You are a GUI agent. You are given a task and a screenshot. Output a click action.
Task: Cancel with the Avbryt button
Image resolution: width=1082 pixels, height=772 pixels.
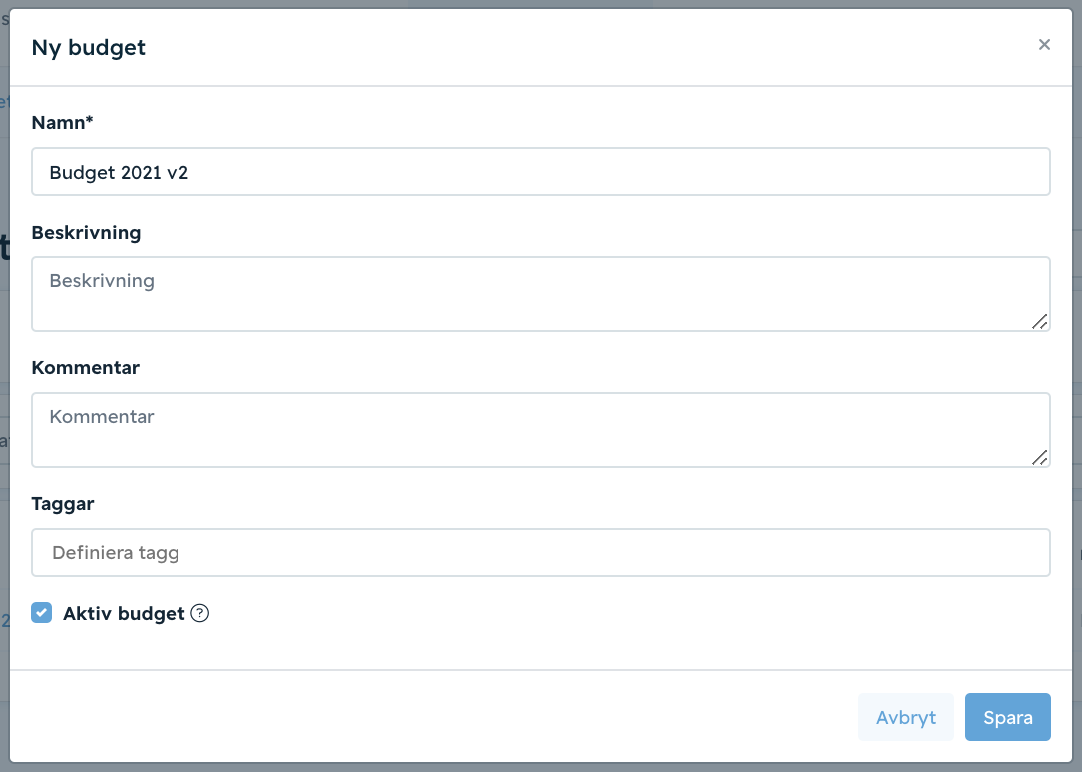point(905,717)
